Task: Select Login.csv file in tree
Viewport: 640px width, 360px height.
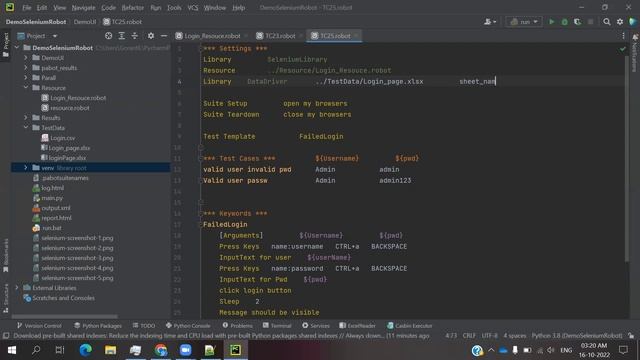Action: coord(62,138)
